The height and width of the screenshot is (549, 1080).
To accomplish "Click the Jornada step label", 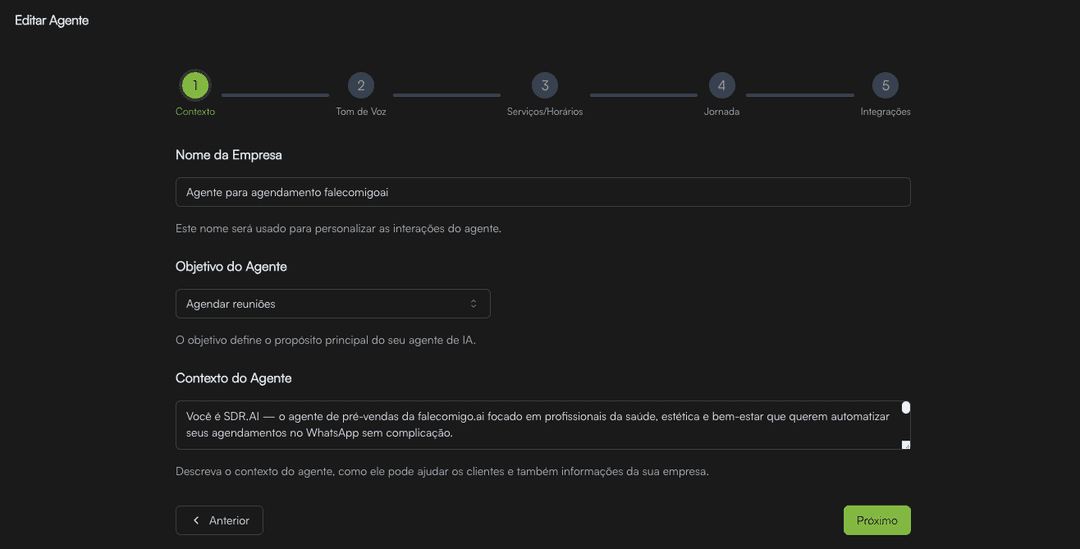I will [722, 112].
